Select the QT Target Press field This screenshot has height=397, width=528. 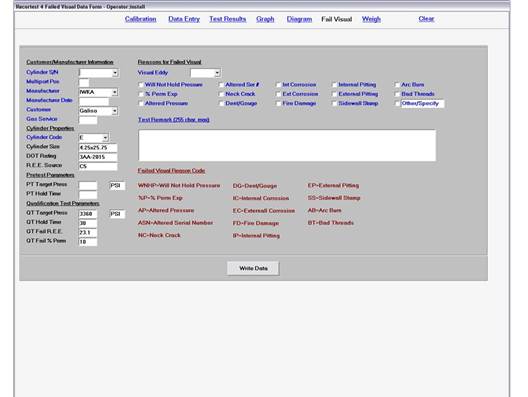88,214
